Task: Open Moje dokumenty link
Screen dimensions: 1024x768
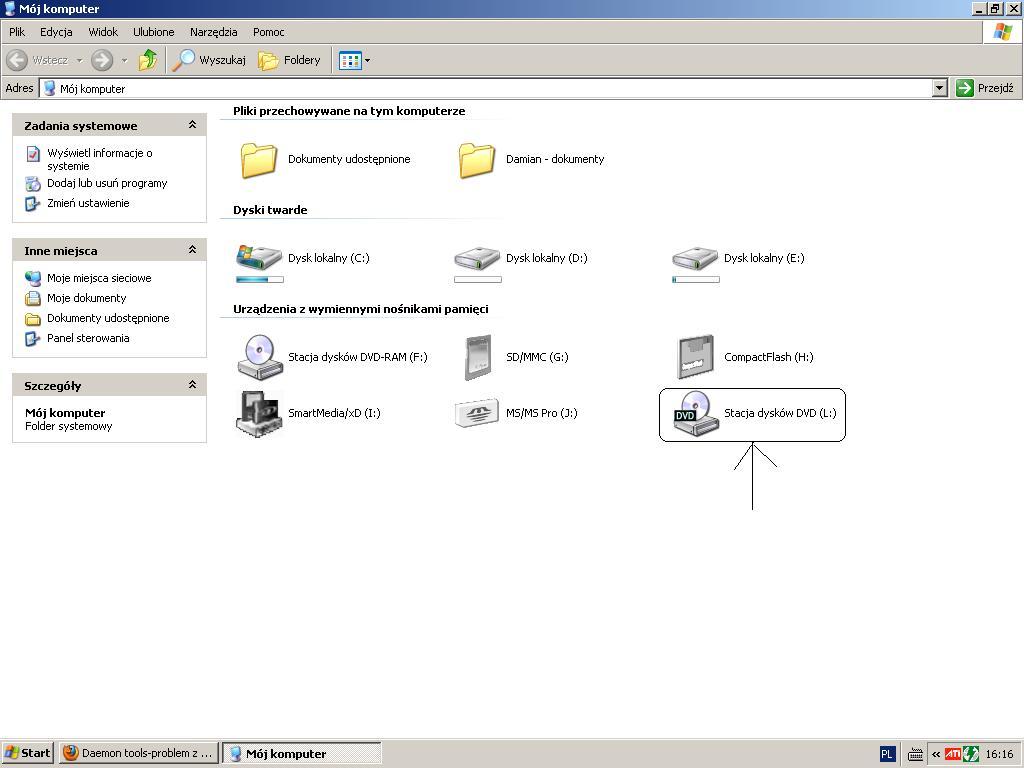Action: 87,298
